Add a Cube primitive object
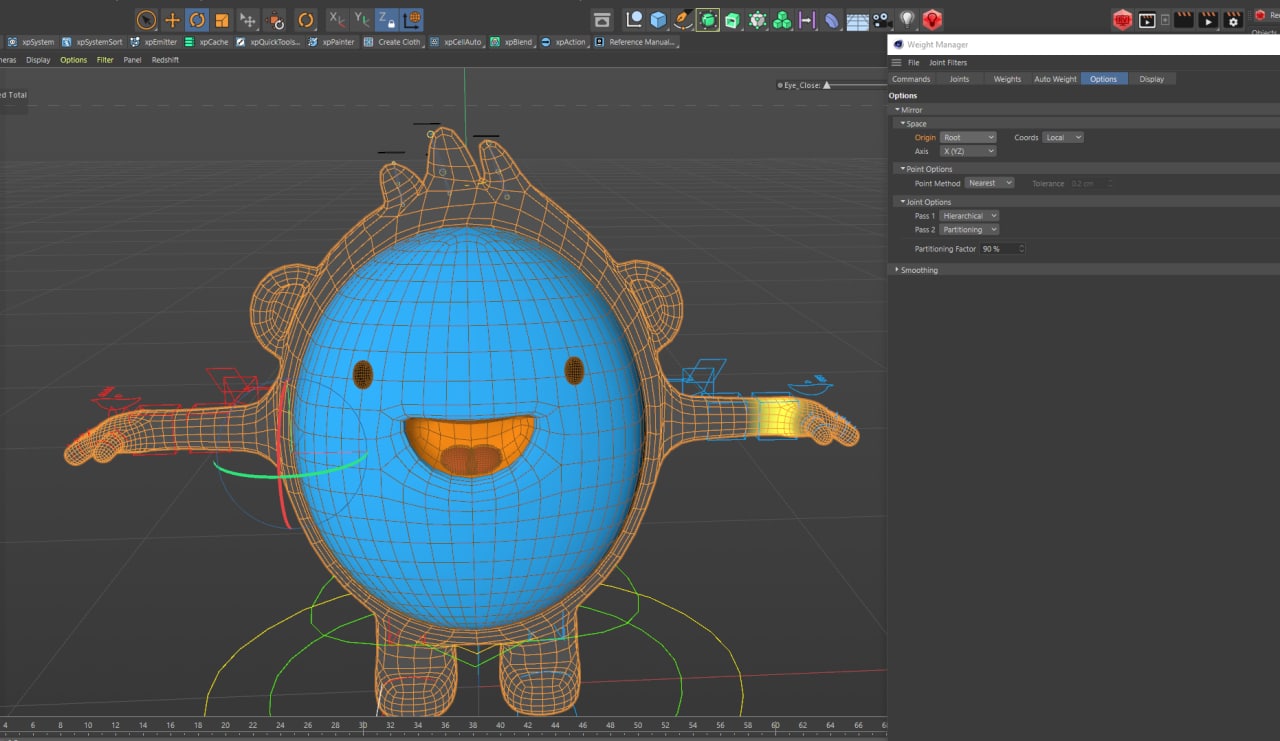1280x741 pixels. pyautogui.click(x=658, y=20)
